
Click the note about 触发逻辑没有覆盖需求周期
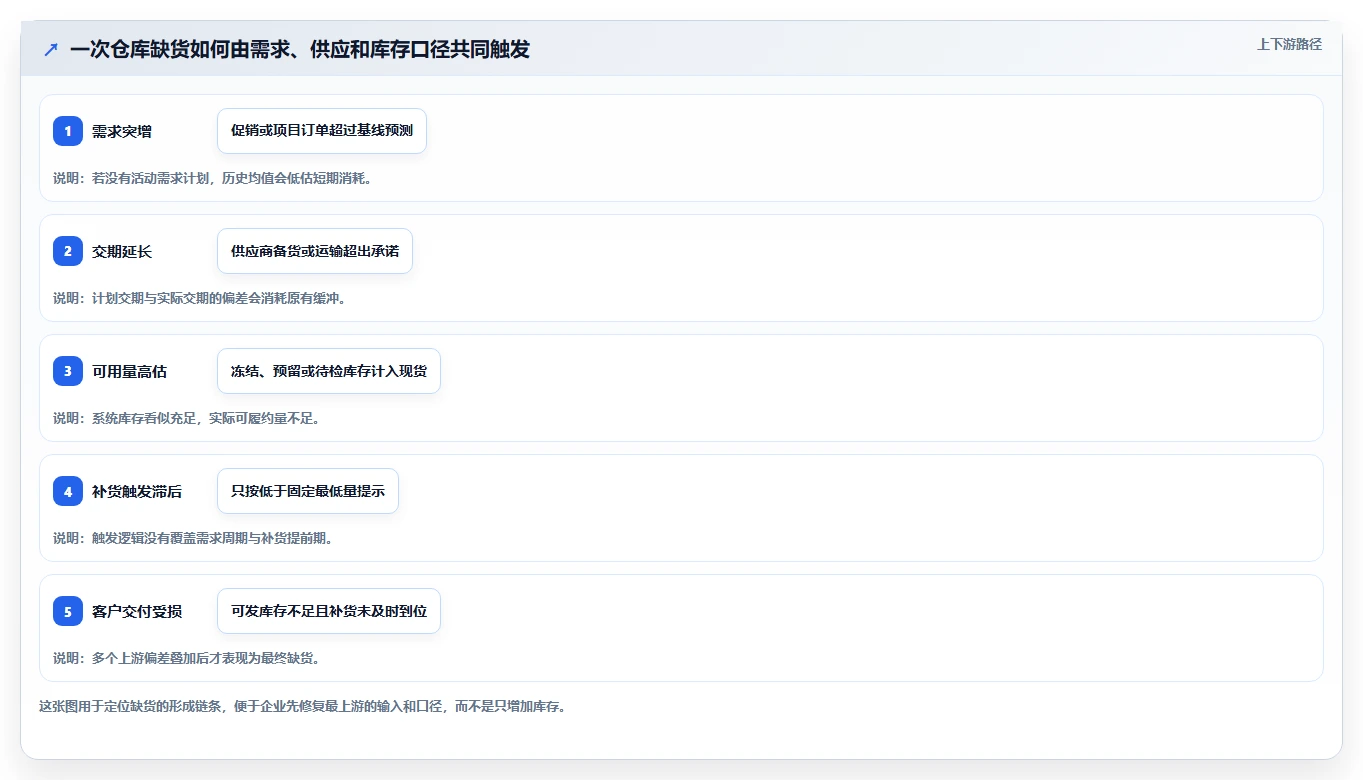coord(192,538)
